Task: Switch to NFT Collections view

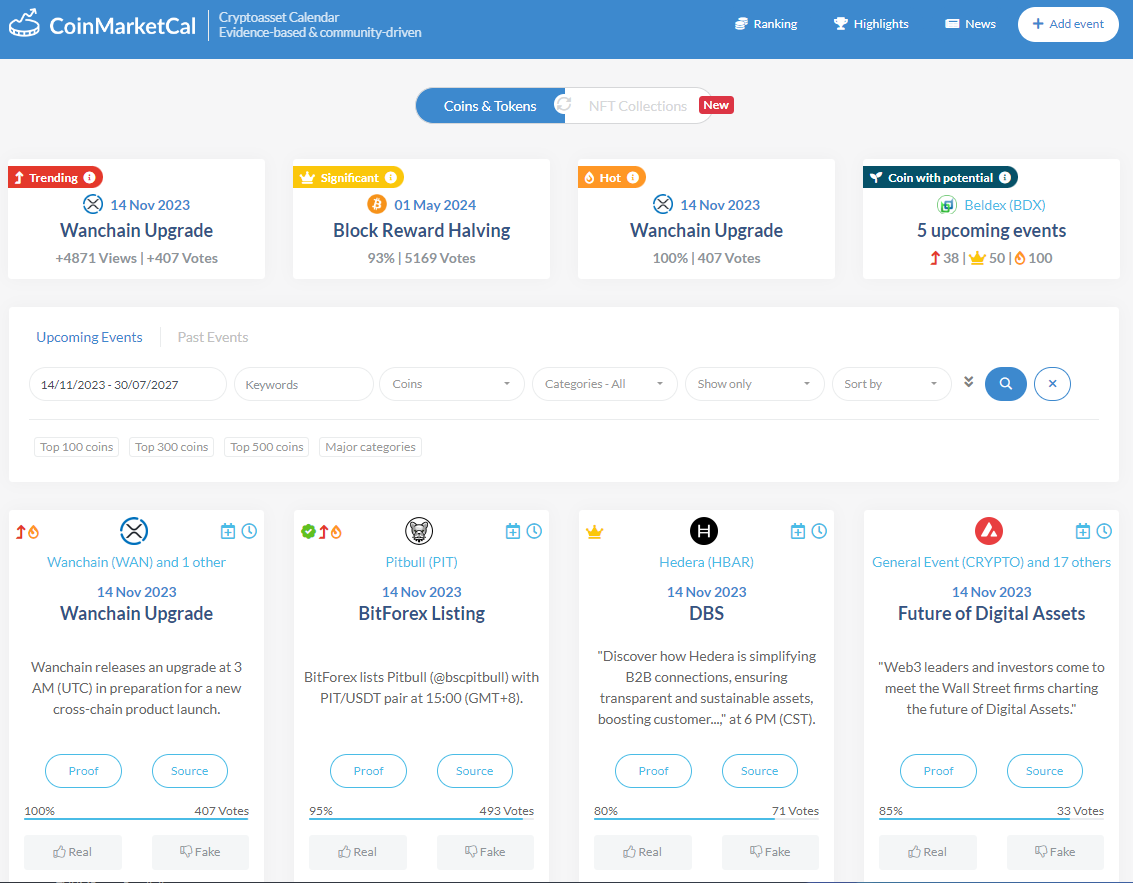Action: point(637,106)
